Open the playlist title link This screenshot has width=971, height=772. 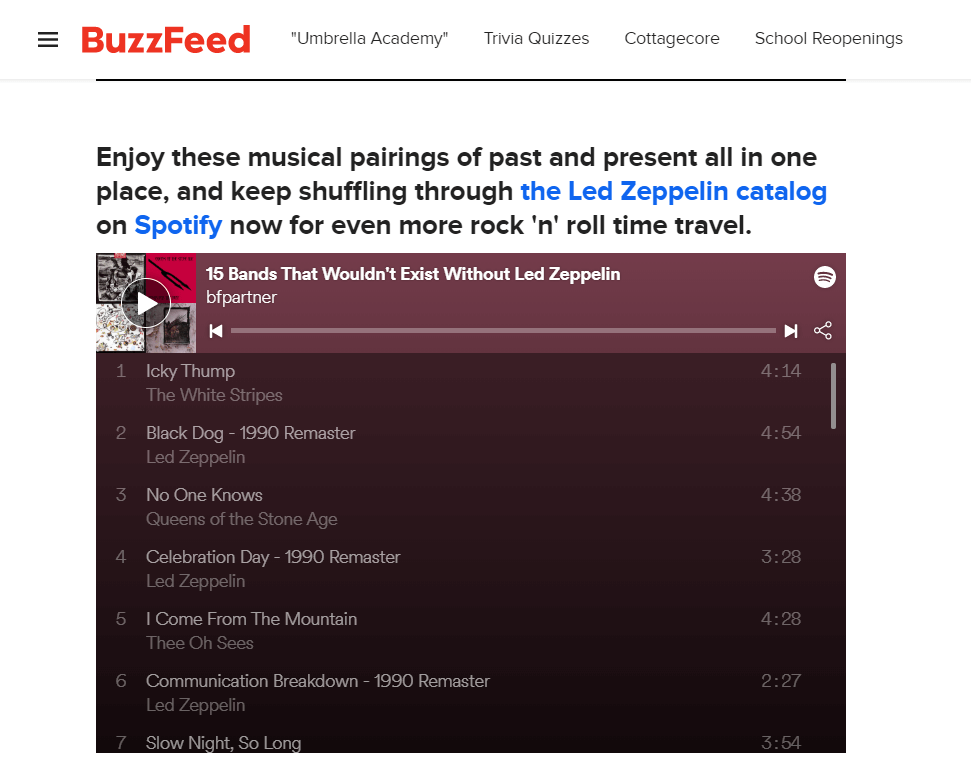[x=413, y=274]
